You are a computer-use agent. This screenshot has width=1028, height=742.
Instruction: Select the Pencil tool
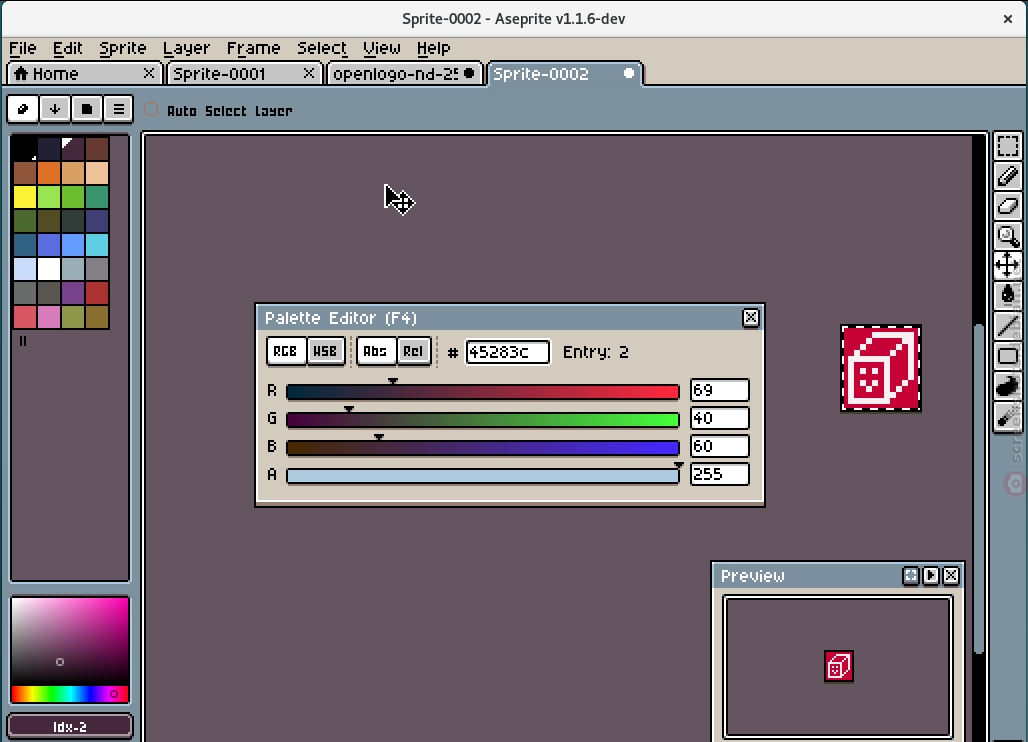[x=1008, y=176]
